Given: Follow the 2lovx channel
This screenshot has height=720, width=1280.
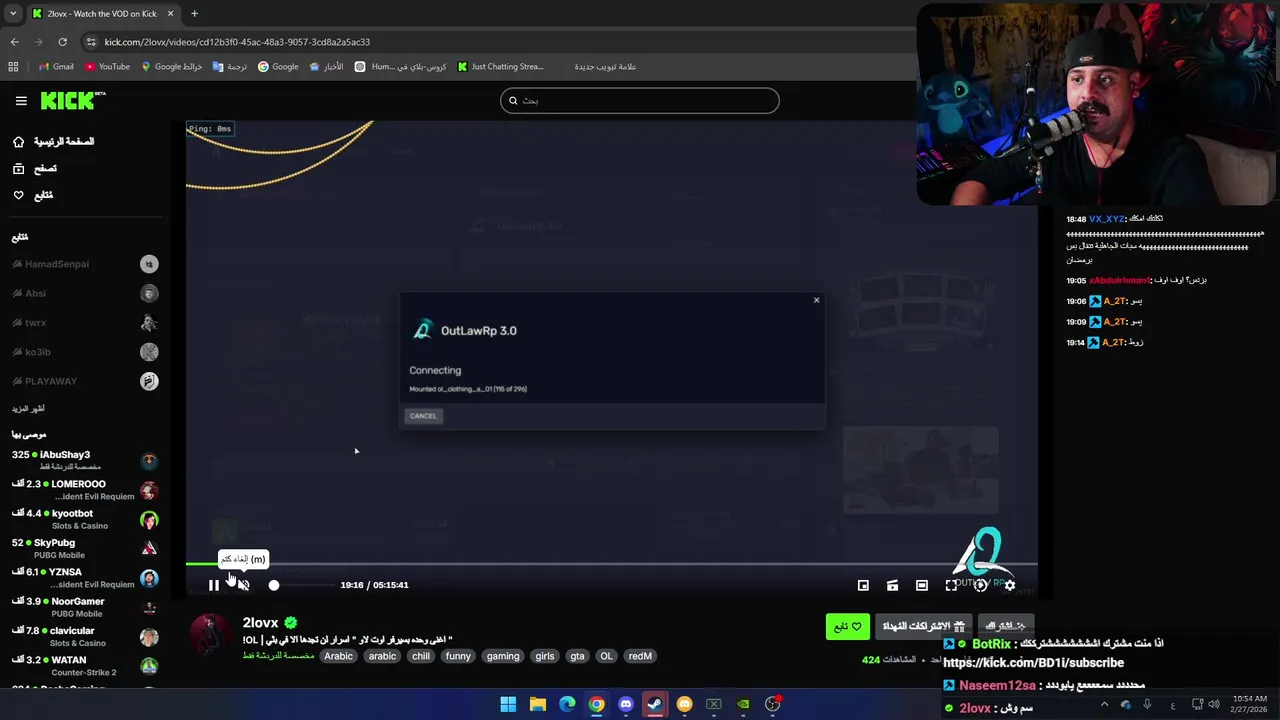Looking at the screenshot, I should pyautogui.click(x=848, y=627).
